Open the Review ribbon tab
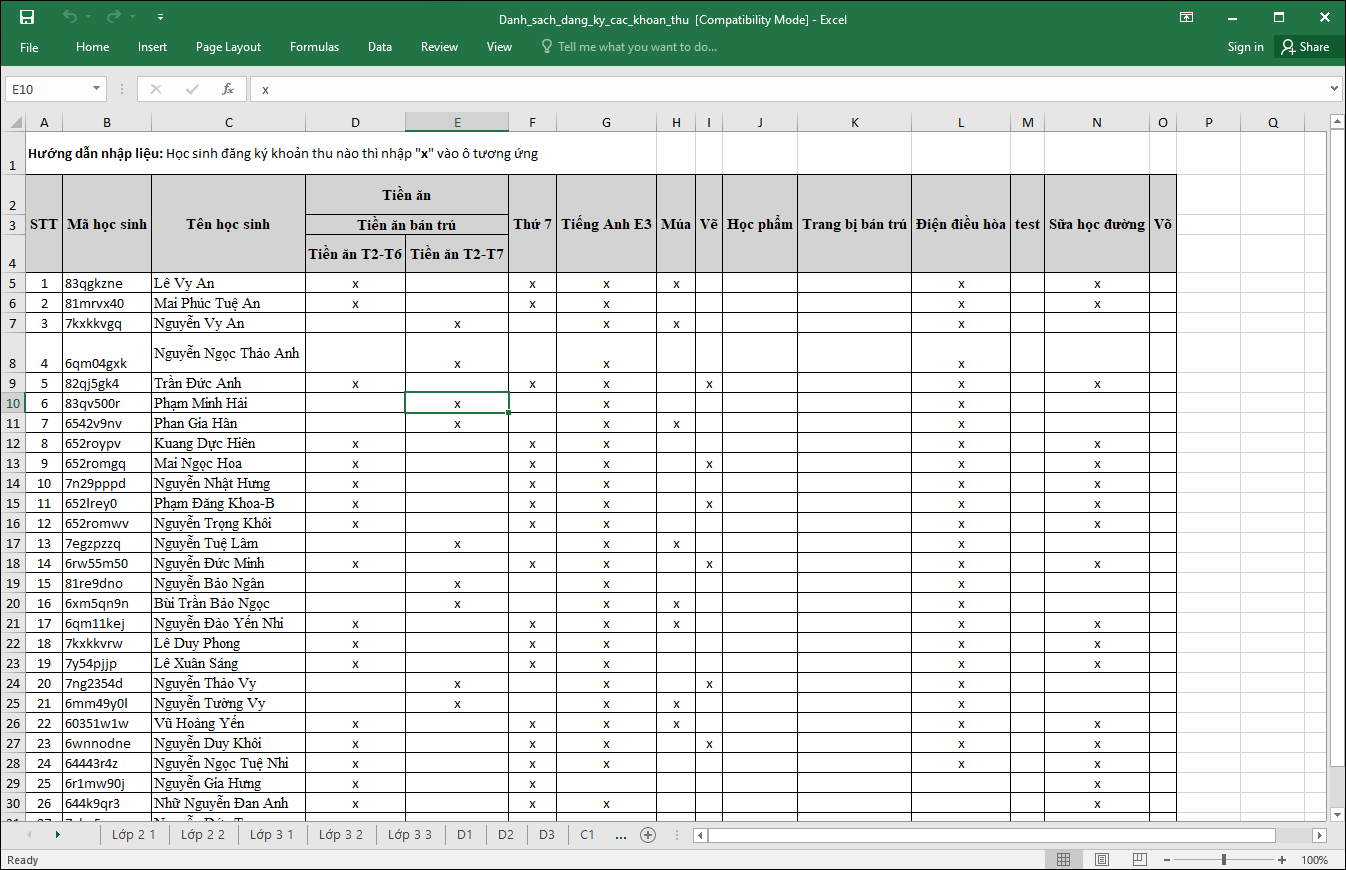This screenshot has width=1346, height=870. coord(439,47)
